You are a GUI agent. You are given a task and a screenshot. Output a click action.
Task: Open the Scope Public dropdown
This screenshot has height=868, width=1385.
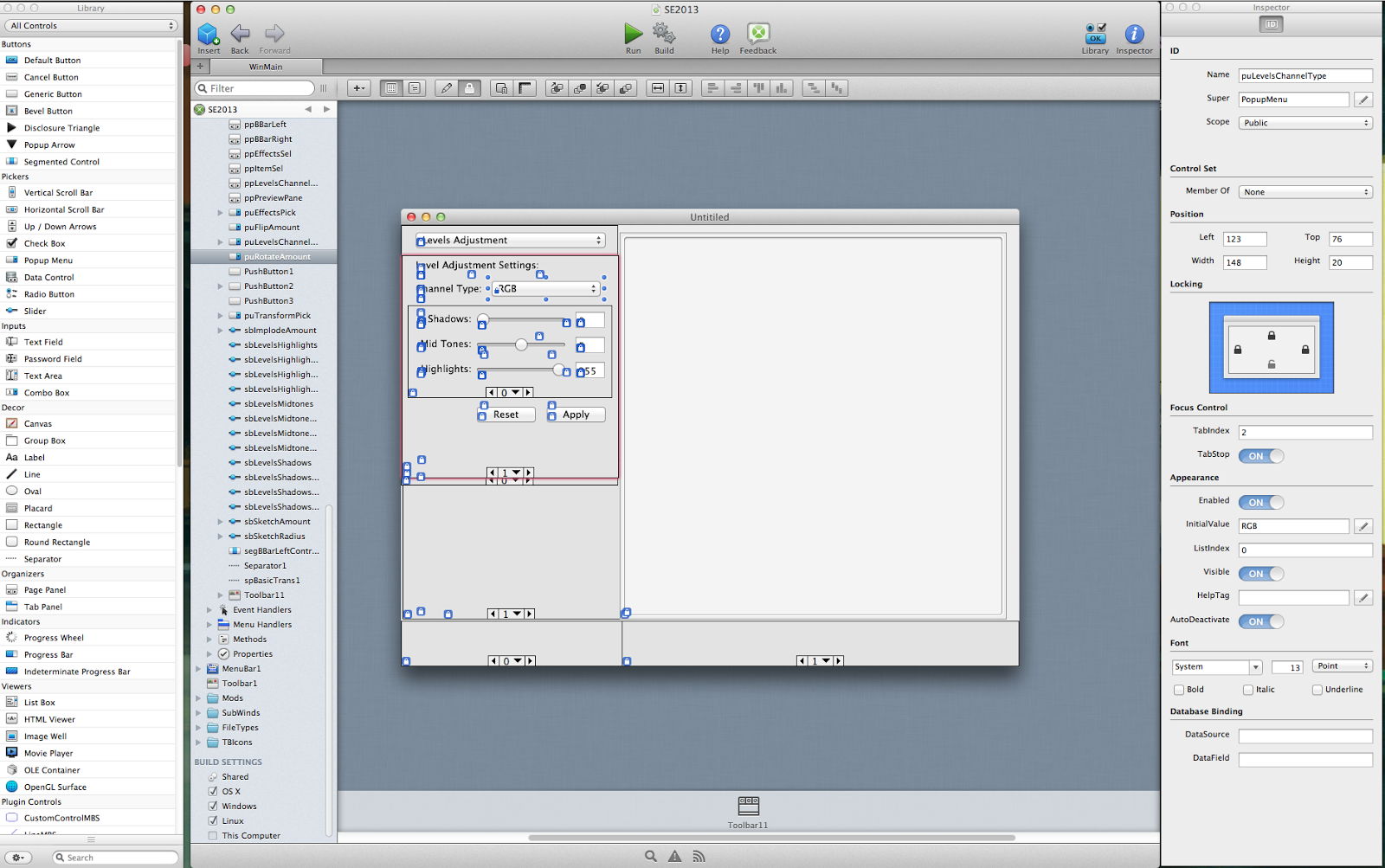point(1305,123)
